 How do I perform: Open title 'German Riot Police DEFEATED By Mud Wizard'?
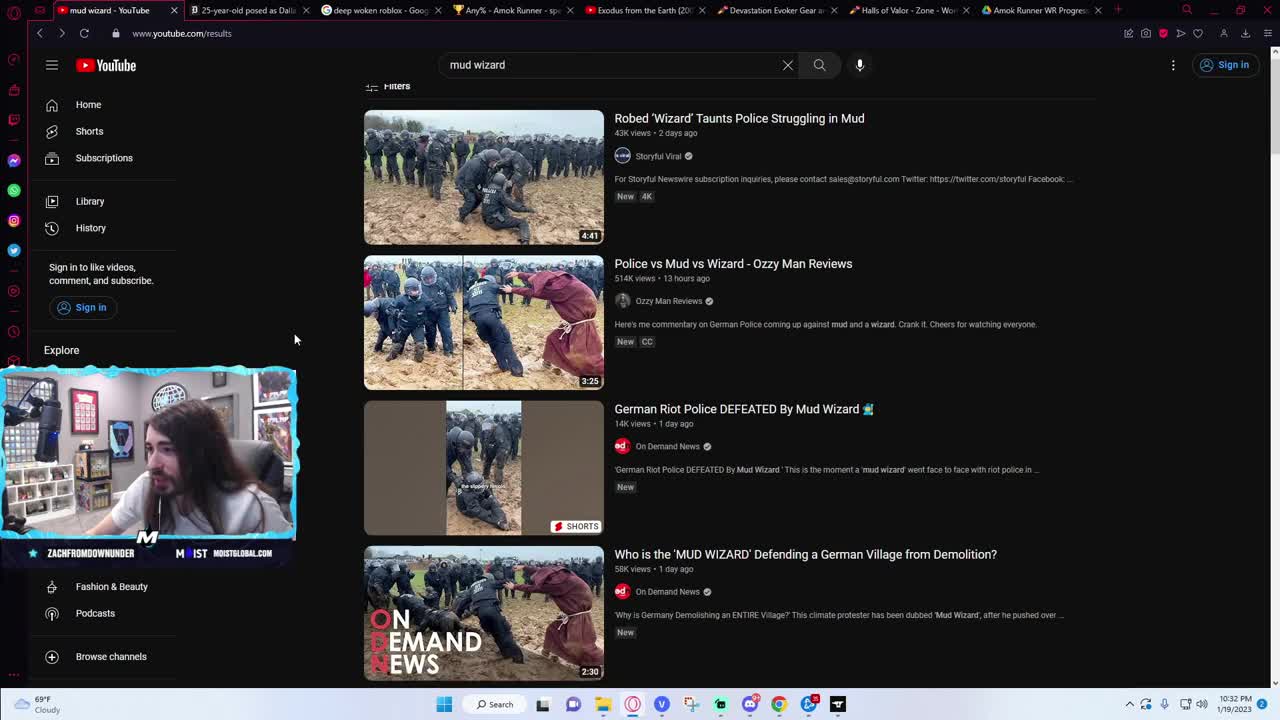[744, 409]
